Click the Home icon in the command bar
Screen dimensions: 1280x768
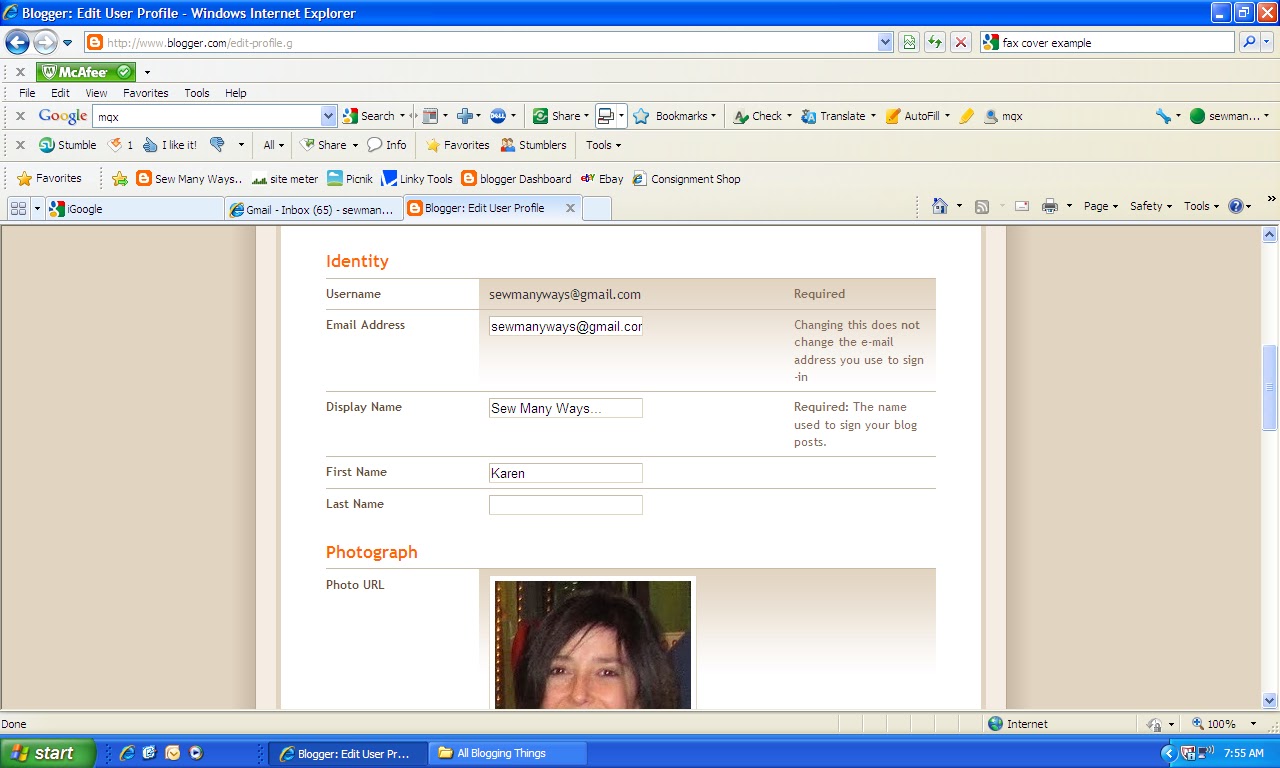[x=939, y=206]
